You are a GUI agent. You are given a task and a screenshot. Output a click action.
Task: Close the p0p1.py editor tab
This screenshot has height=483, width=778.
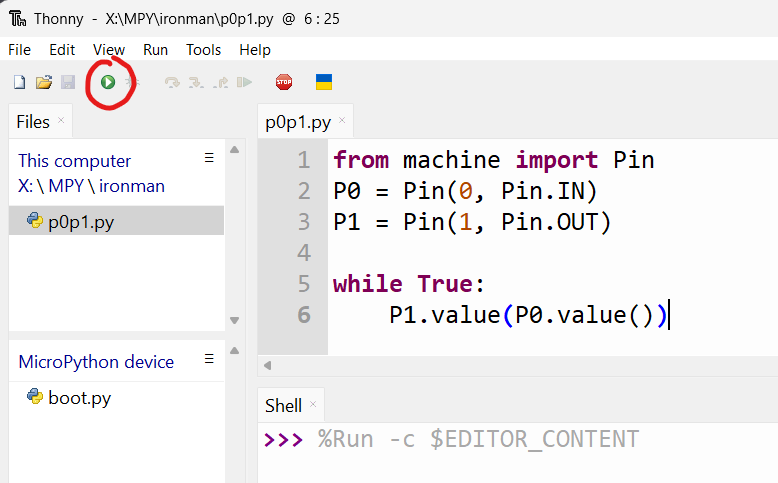(342, 122)
